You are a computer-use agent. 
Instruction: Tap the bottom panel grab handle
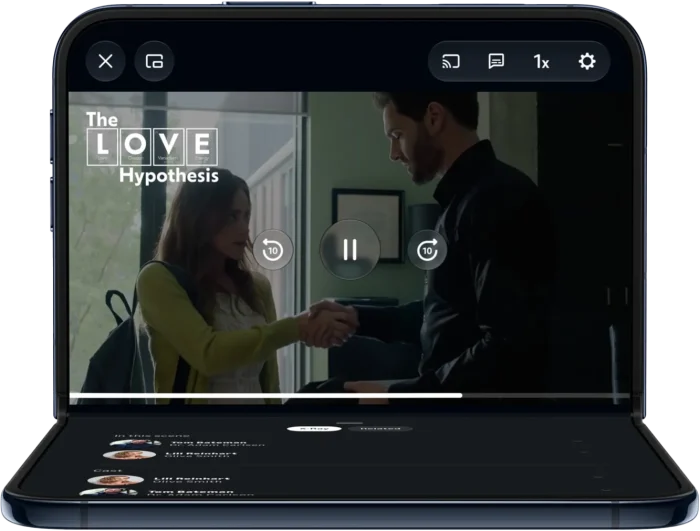350,422
